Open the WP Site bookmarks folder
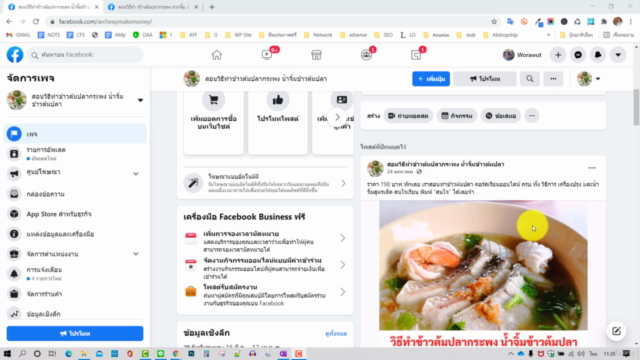Screen dimensions: 640x360 pos(238,35)
